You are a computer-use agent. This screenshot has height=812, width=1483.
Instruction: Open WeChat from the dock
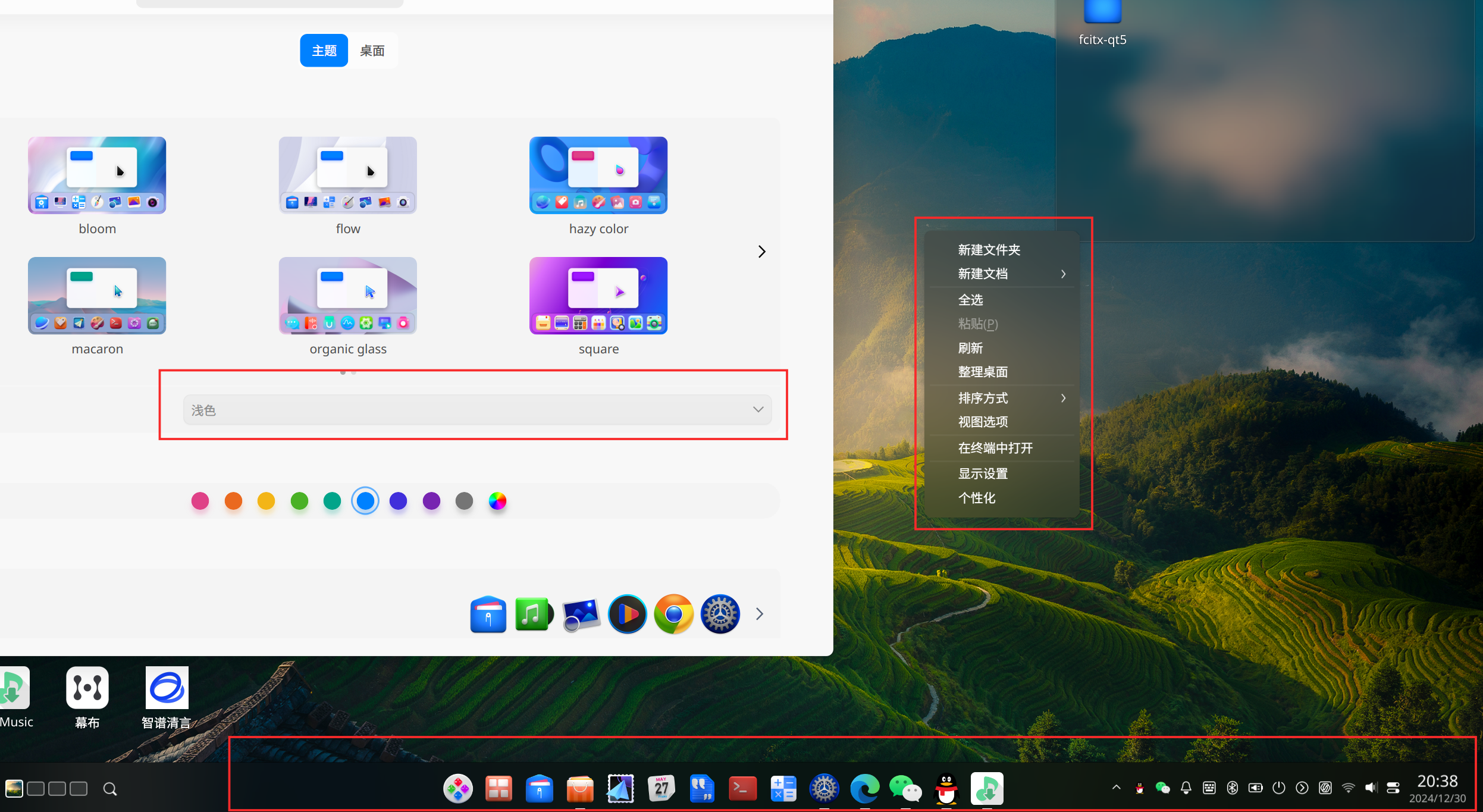pyautogui.click(x=905, y=788)
